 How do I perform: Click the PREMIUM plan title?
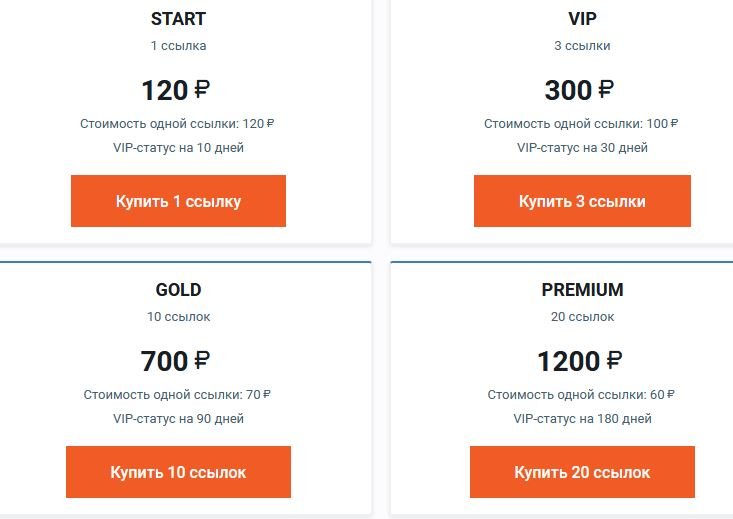[x=582, y=290]
